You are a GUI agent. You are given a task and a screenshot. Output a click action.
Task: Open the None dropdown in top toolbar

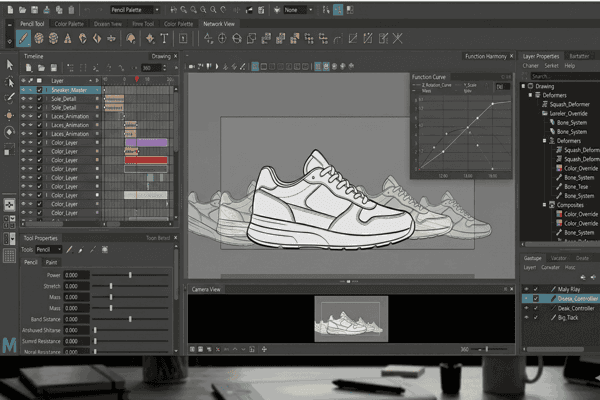(x=298, y=10)
